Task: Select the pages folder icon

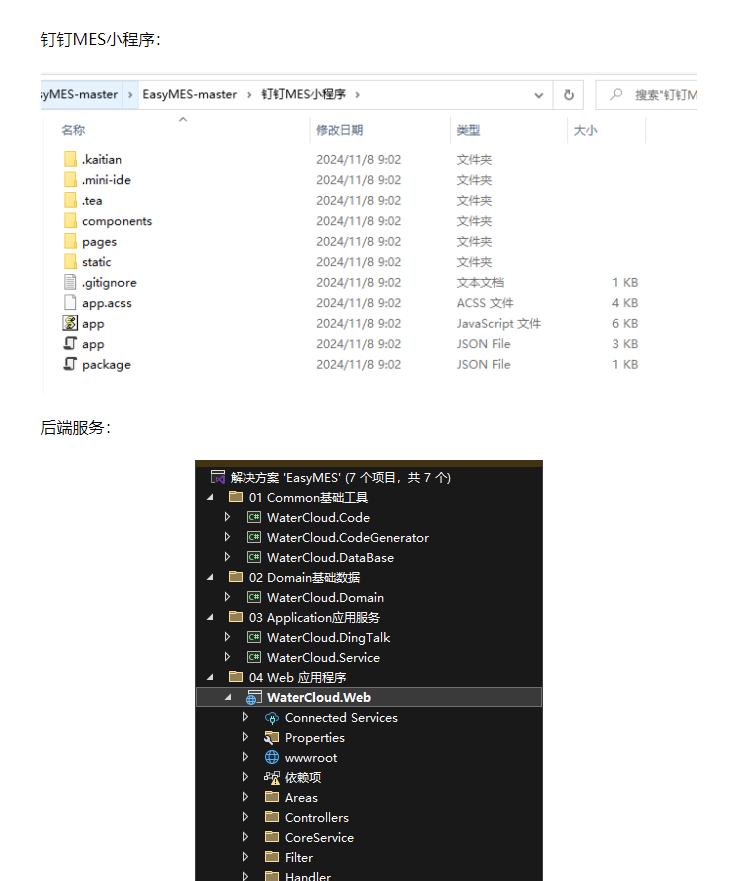Action: [x=70, y=241]
